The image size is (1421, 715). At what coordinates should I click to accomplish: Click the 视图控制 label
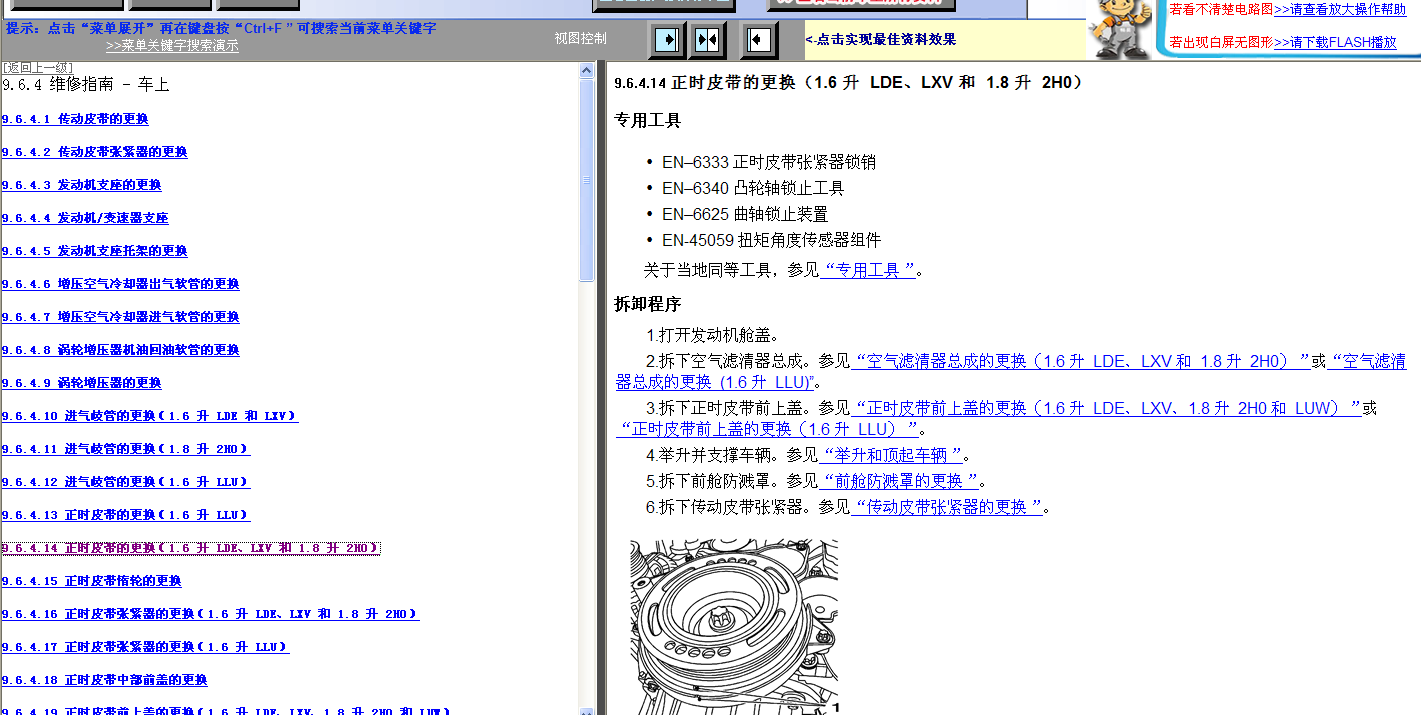pos(580,39)
